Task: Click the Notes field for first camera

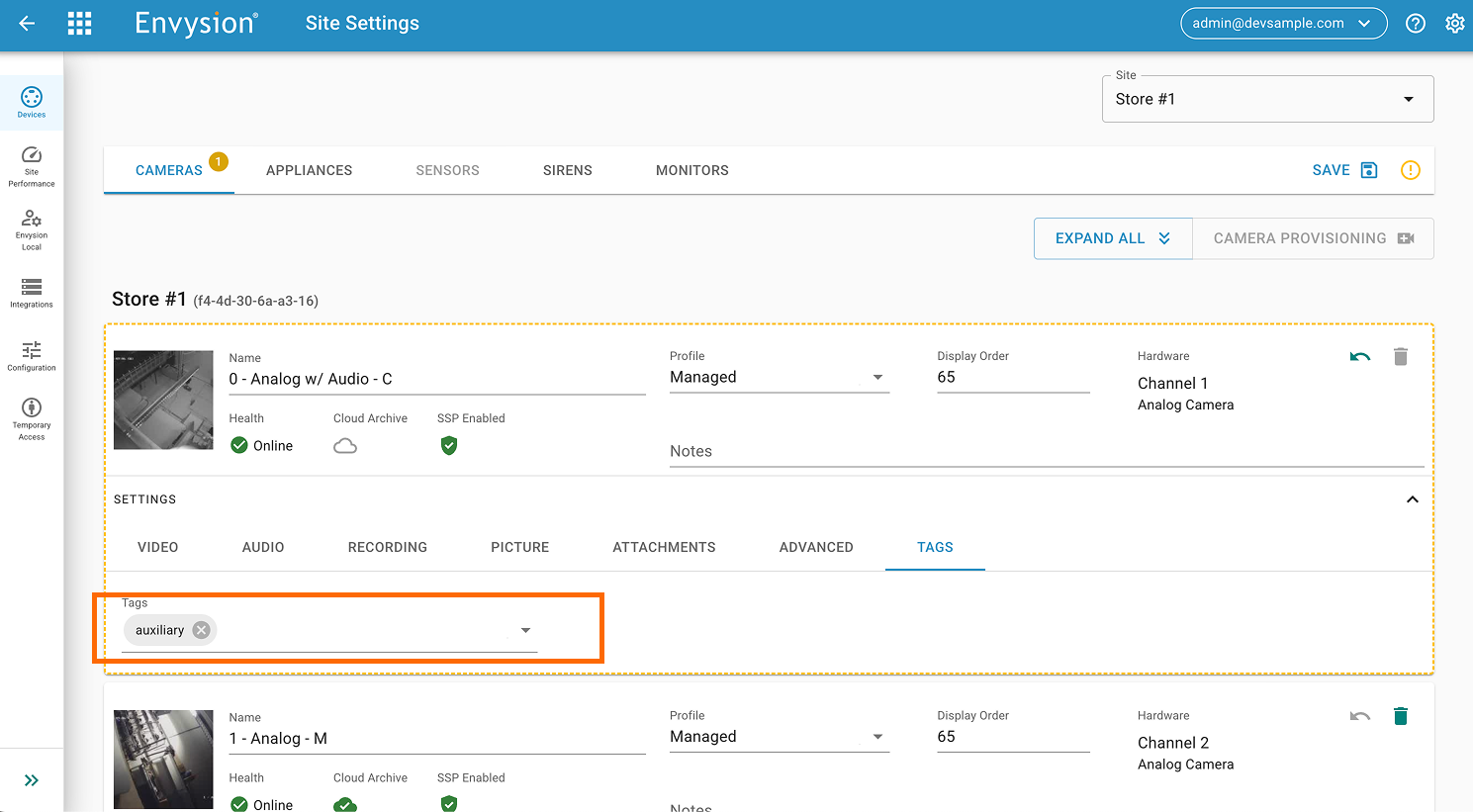Action: point(1046,451)
